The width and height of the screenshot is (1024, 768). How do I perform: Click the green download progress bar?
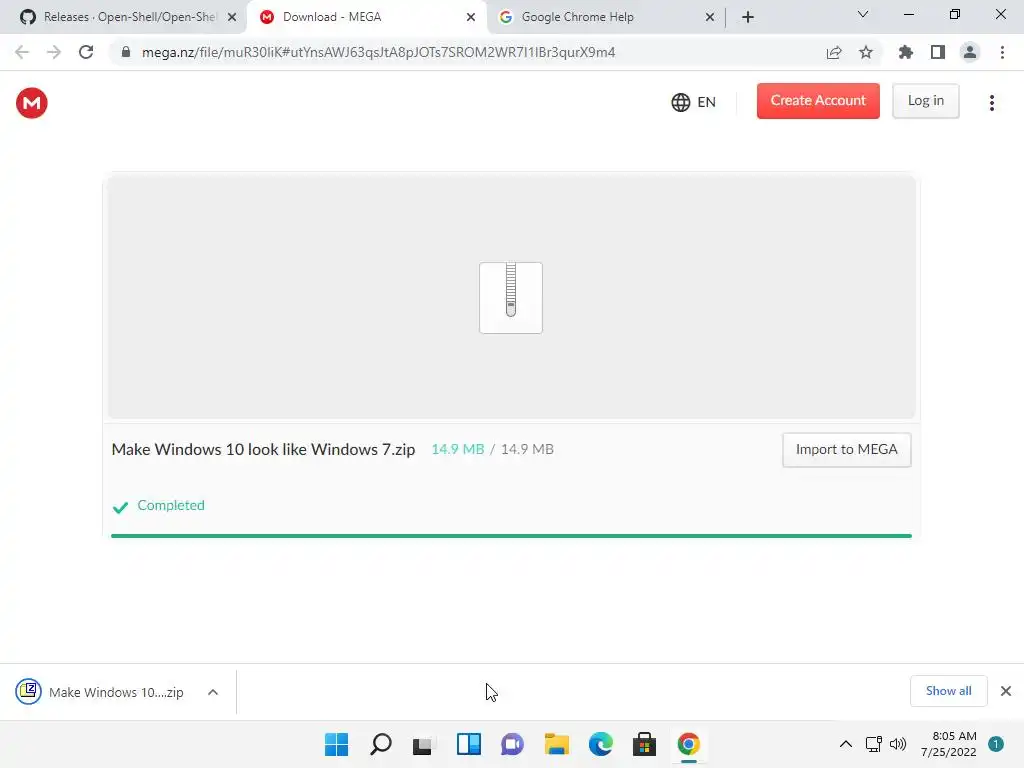pos(511,536)
